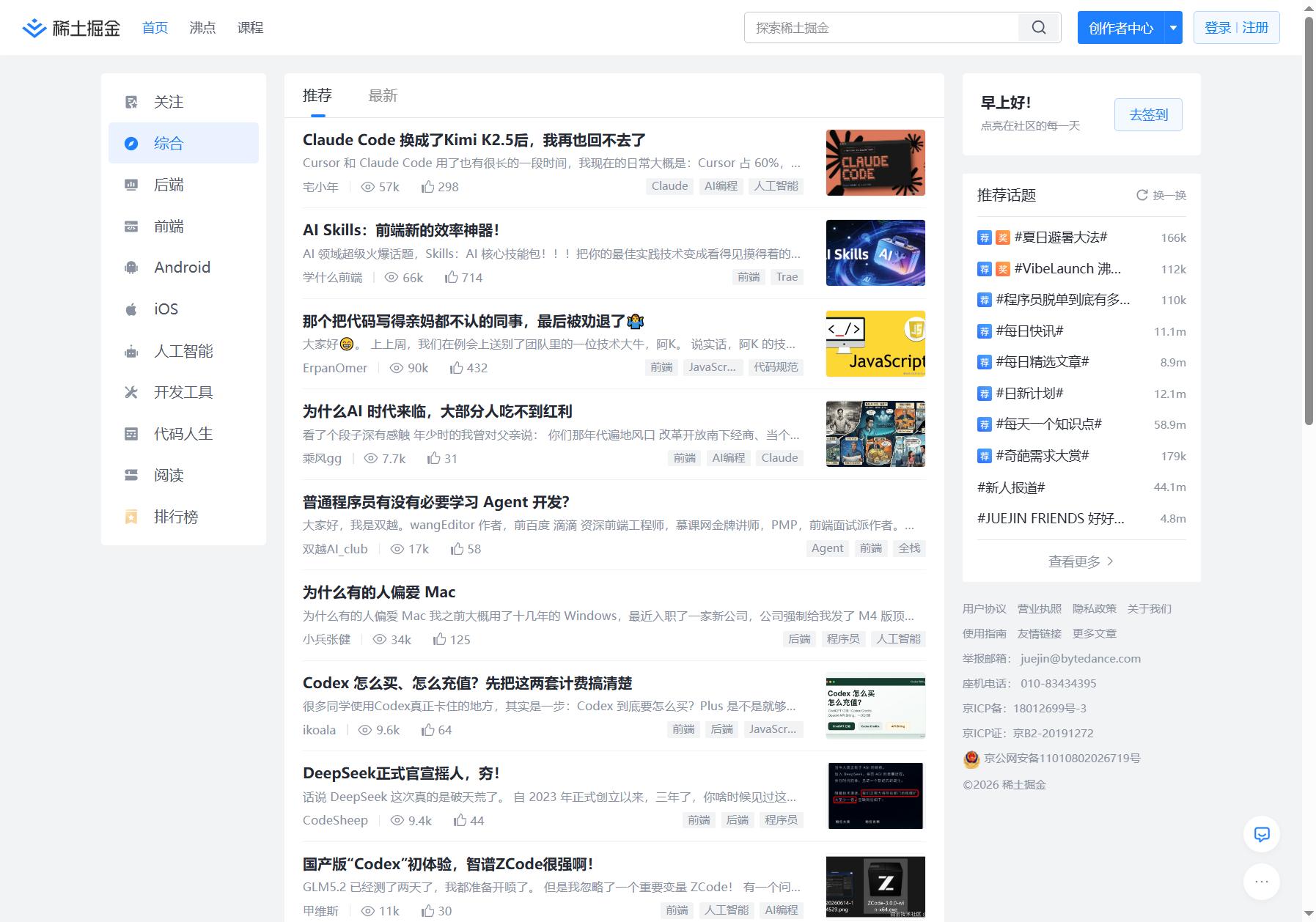Screen dimensions: 1316x922
Task: Click author name 双越AI_club
Action: click(335, 549)
